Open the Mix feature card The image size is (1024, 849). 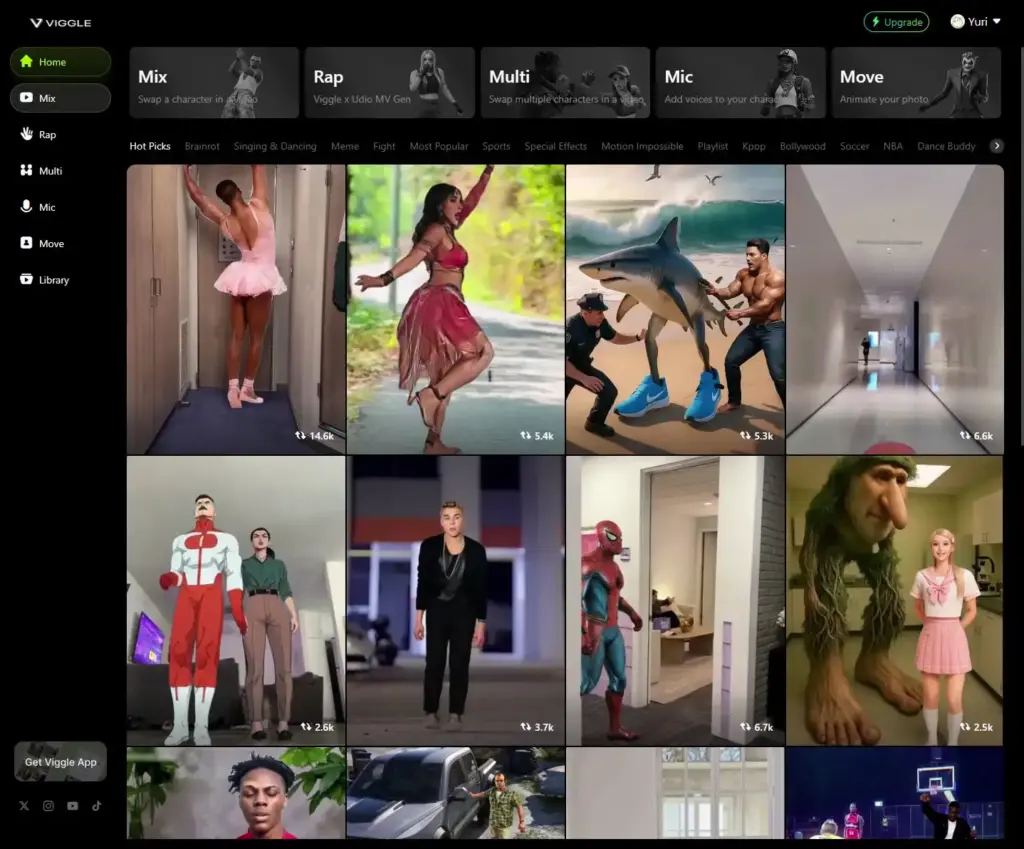pos(214,82)
